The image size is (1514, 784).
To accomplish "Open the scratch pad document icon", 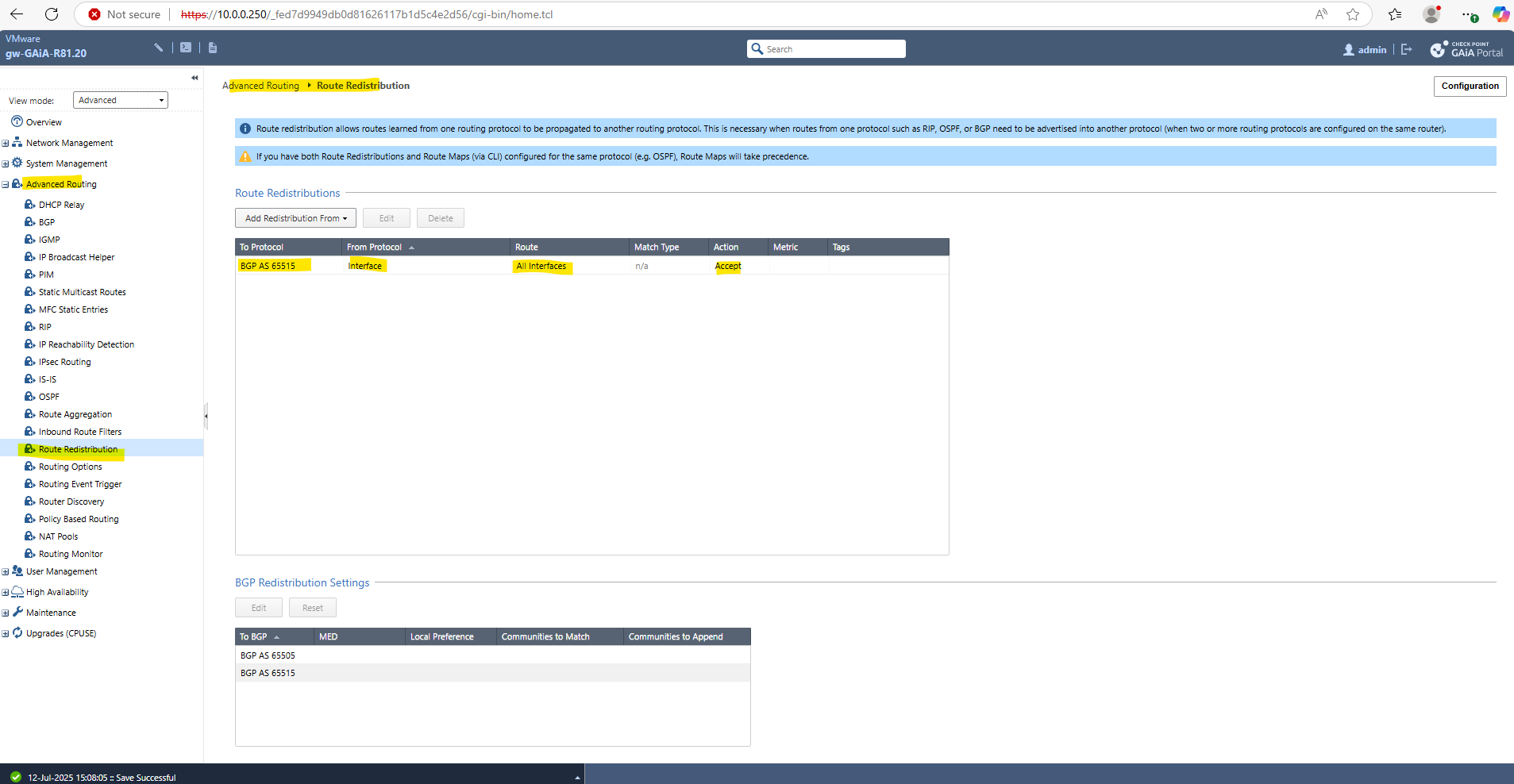I will coord(213,48).
